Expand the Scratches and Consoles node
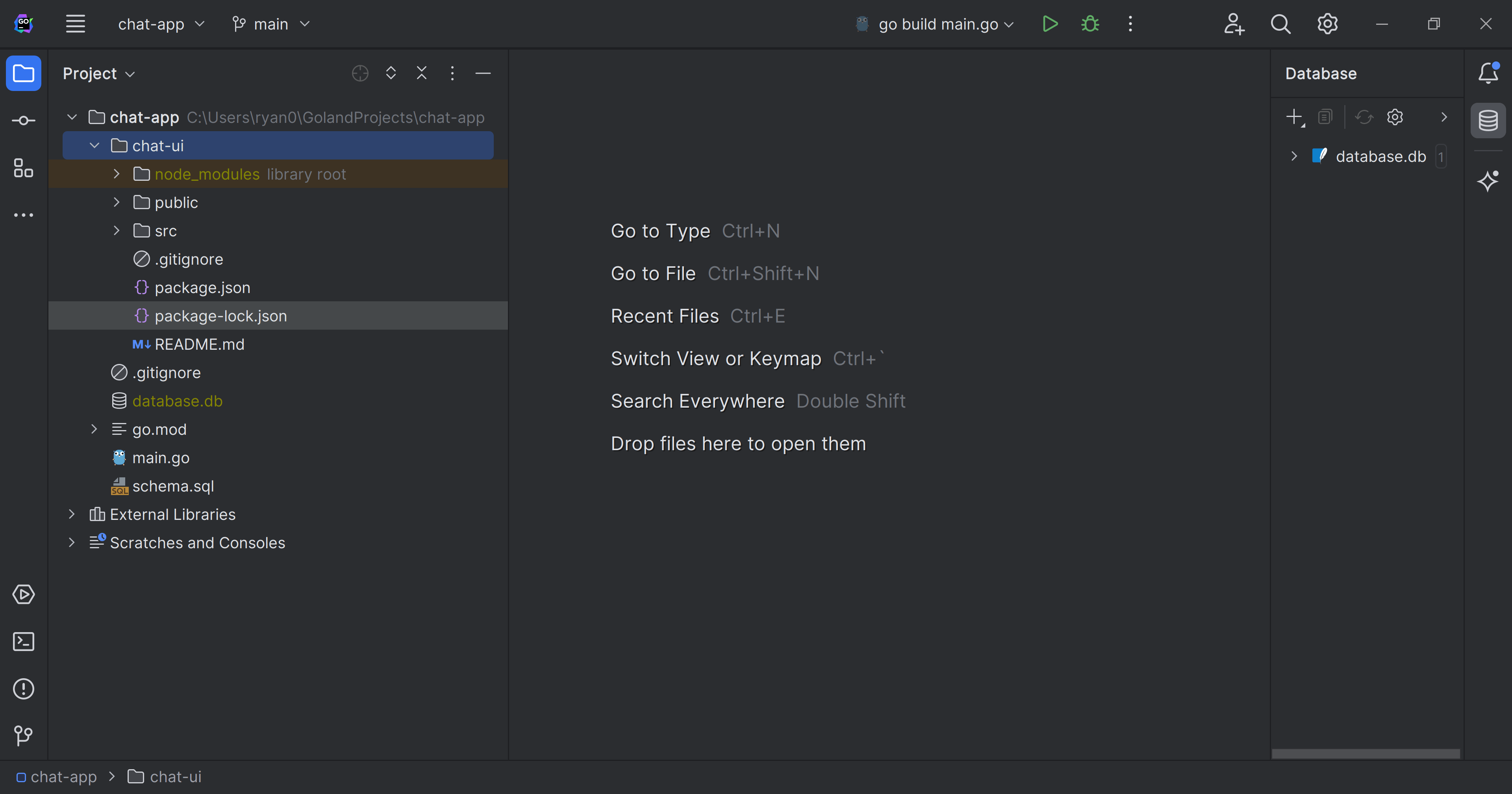The width and height of the screenshot is (1512, 794). click(71, 543)
